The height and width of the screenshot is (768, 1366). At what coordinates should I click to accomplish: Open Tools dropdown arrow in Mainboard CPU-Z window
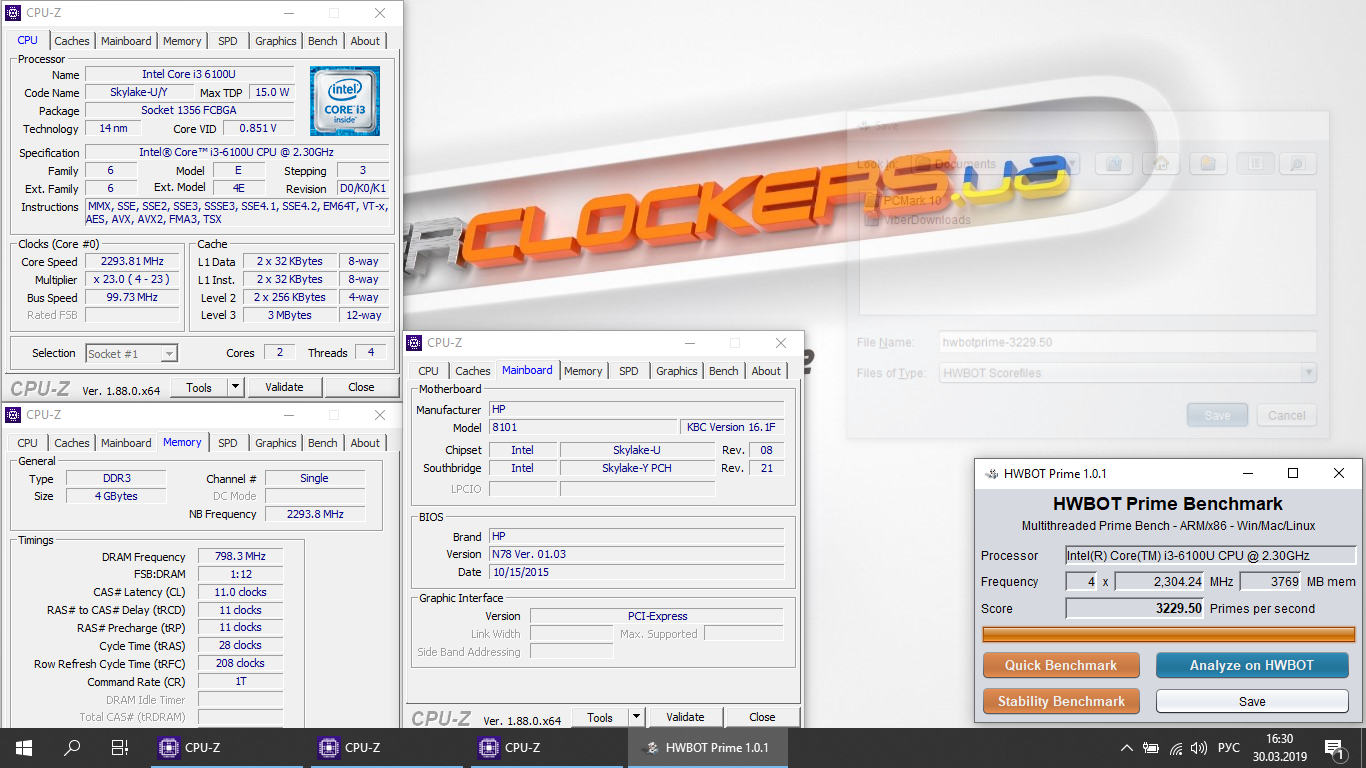(x=636, y=717)
